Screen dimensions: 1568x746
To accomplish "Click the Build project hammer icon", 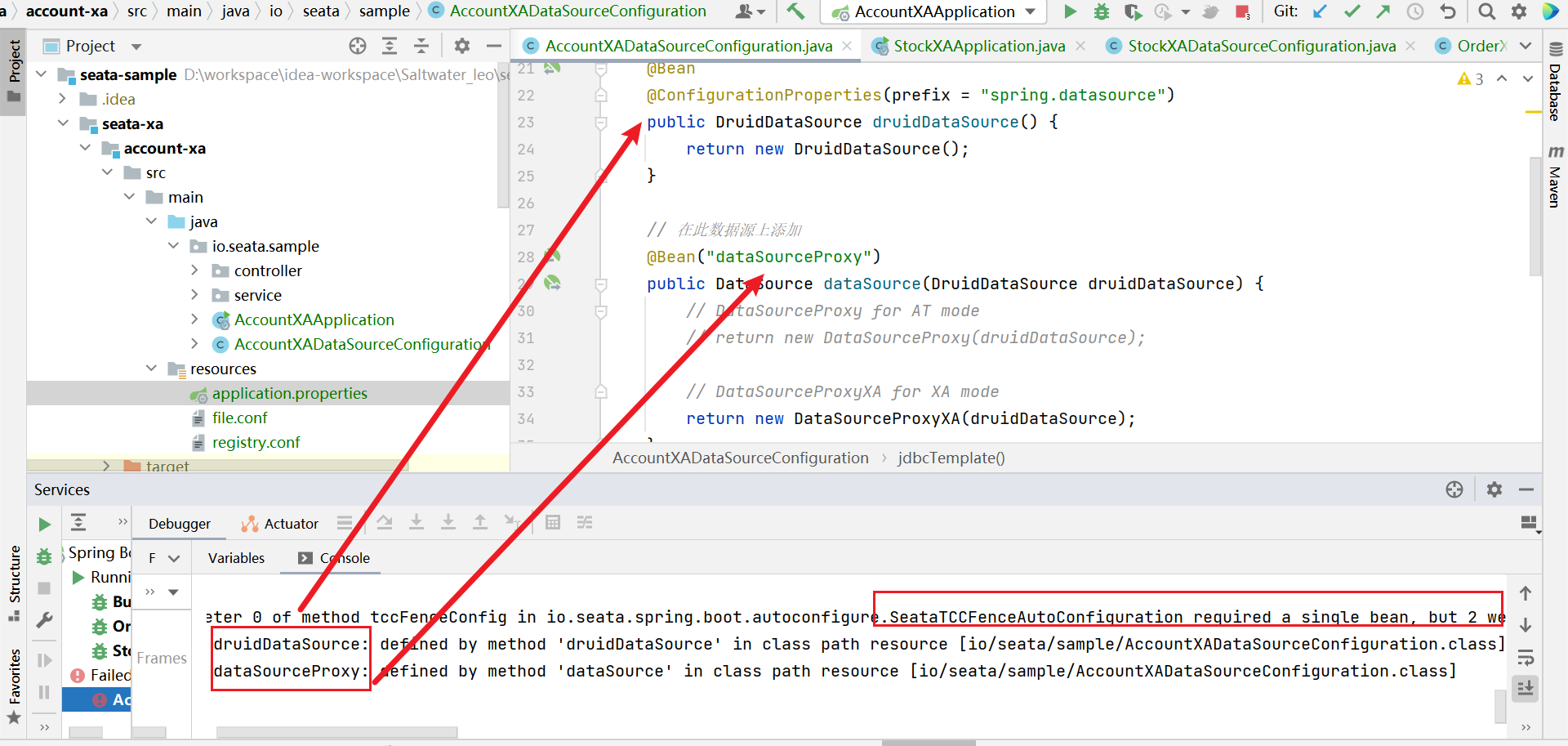I will coord(795,11).
